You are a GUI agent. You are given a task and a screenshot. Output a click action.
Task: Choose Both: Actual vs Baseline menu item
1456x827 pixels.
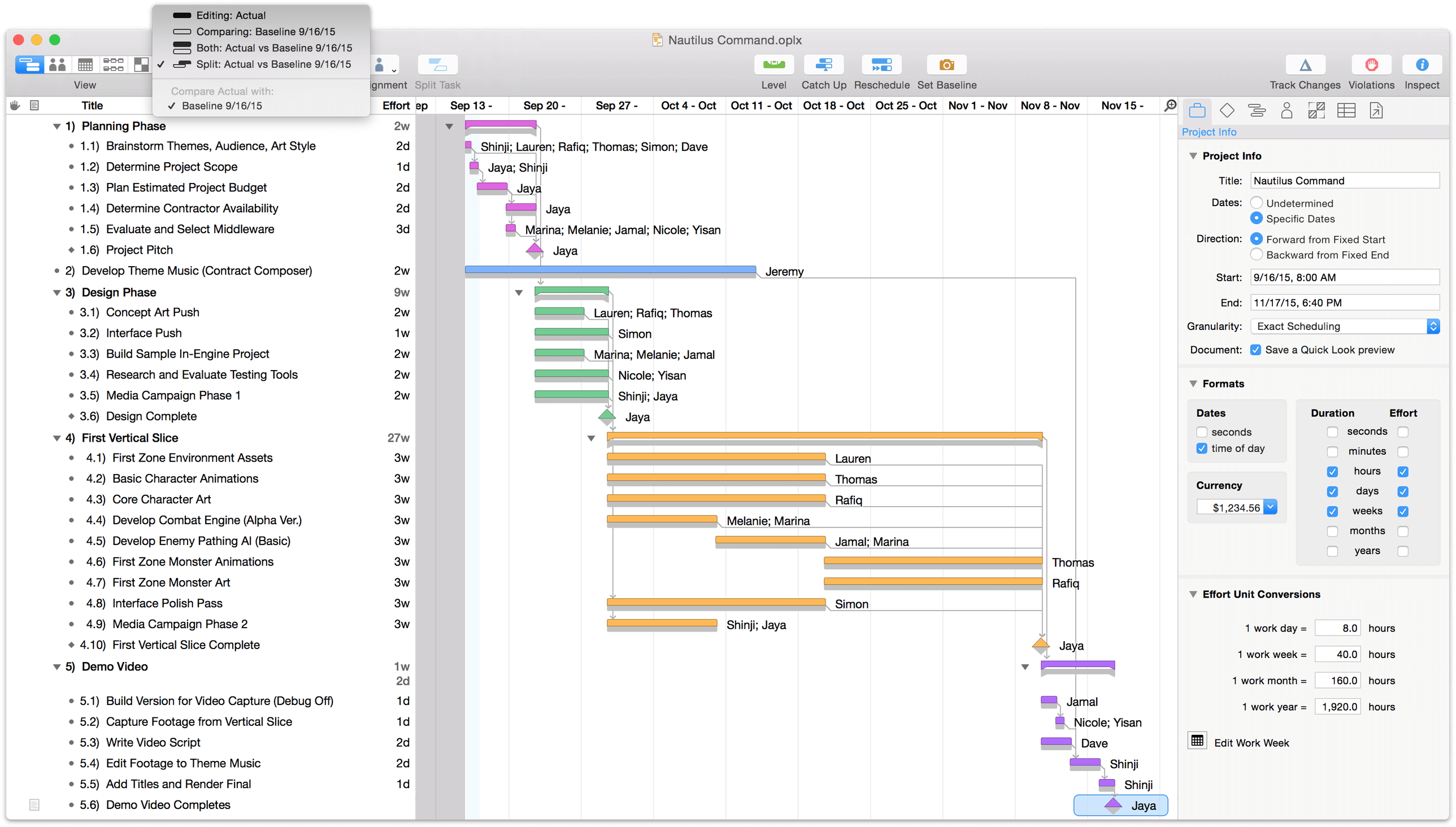[261, 47]
